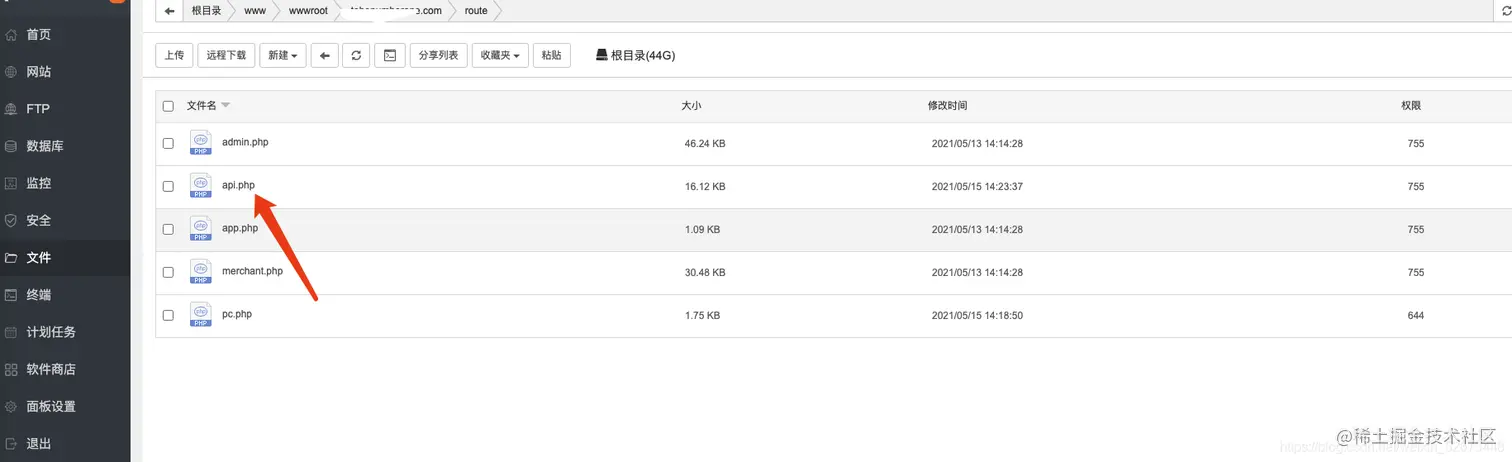The height and width of the screenshot is (462, 1512).
Task: Check the app.php row checkbox
Action: tap(168, 229)
